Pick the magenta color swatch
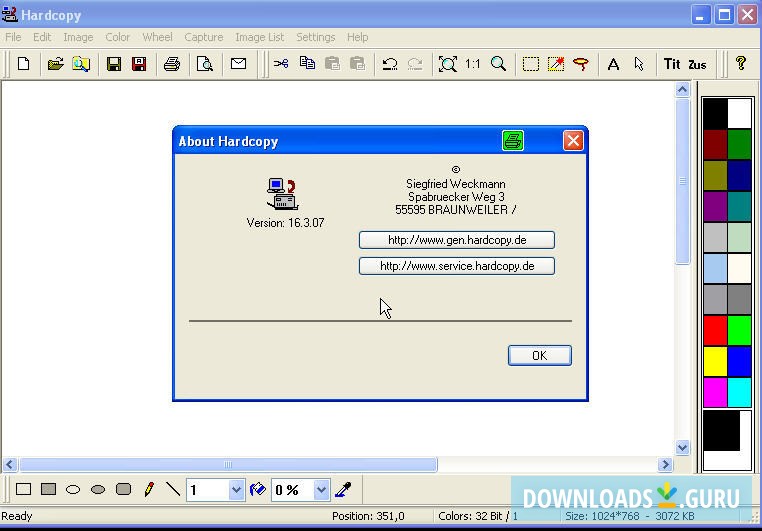The height and width of the screenshot is (531, 762). click(715, 392)
